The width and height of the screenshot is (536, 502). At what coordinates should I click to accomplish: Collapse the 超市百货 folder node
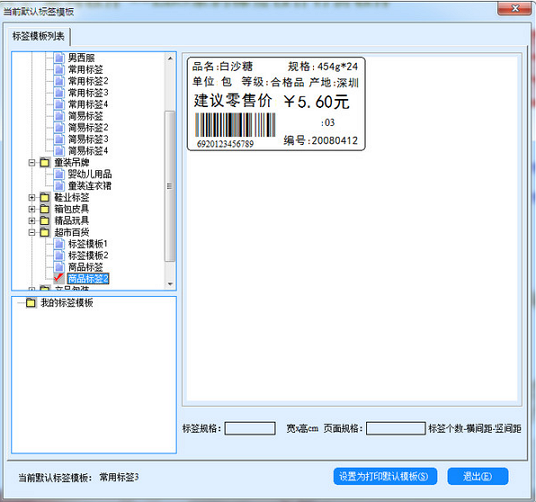click(x=32, y=232)
